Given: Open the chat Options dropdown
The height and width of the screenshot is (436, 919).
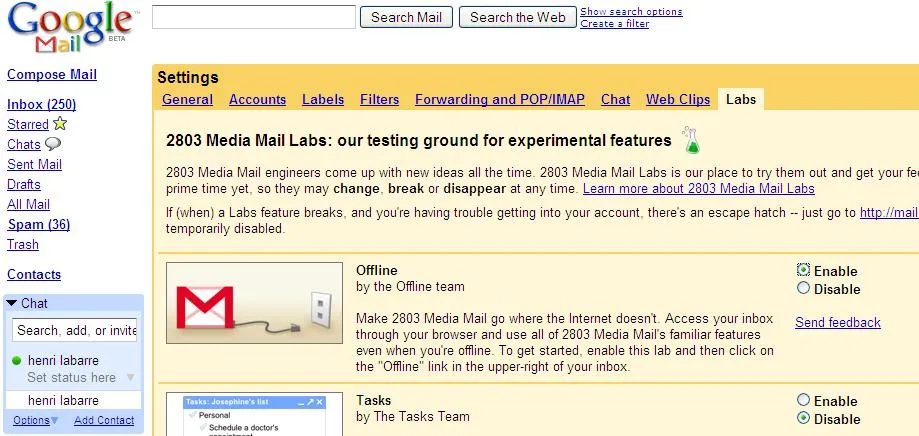Looking at the screenshot, I should 35,420.
